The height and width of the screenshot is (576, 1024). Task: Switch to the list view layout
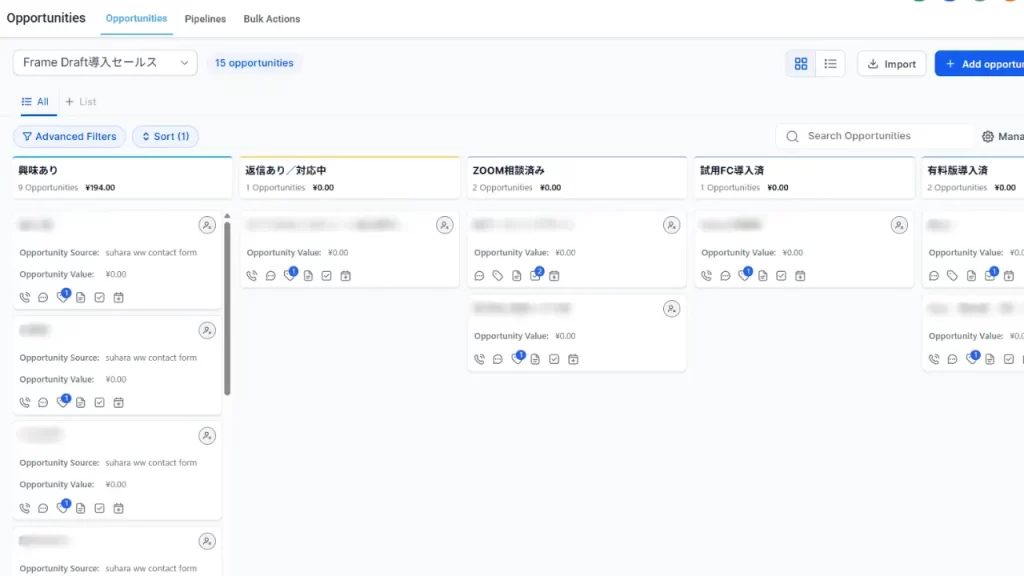click(830, 64)
